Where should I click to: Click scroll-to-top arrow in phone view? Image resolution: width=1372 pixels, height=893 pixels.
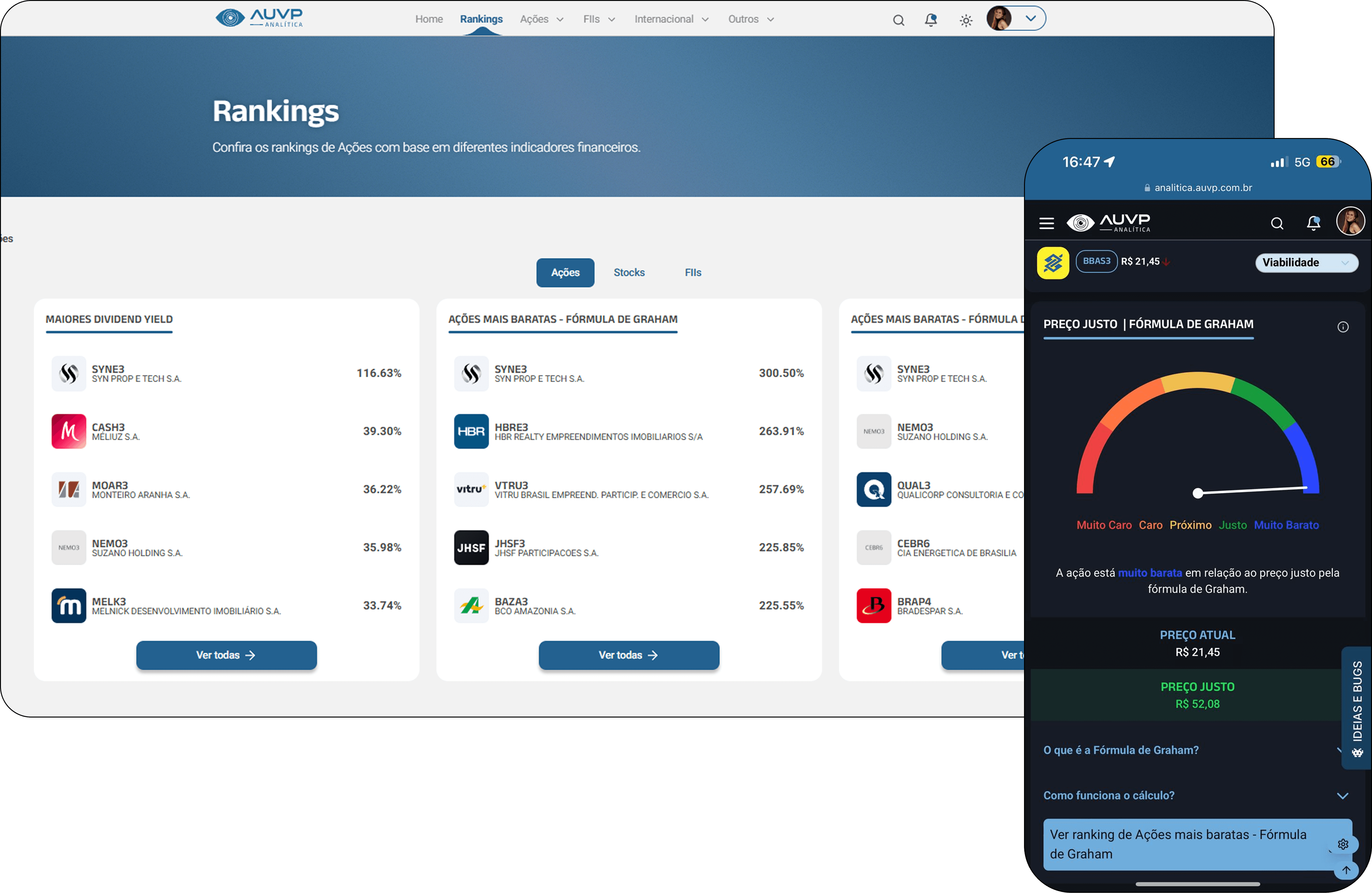1346,870
